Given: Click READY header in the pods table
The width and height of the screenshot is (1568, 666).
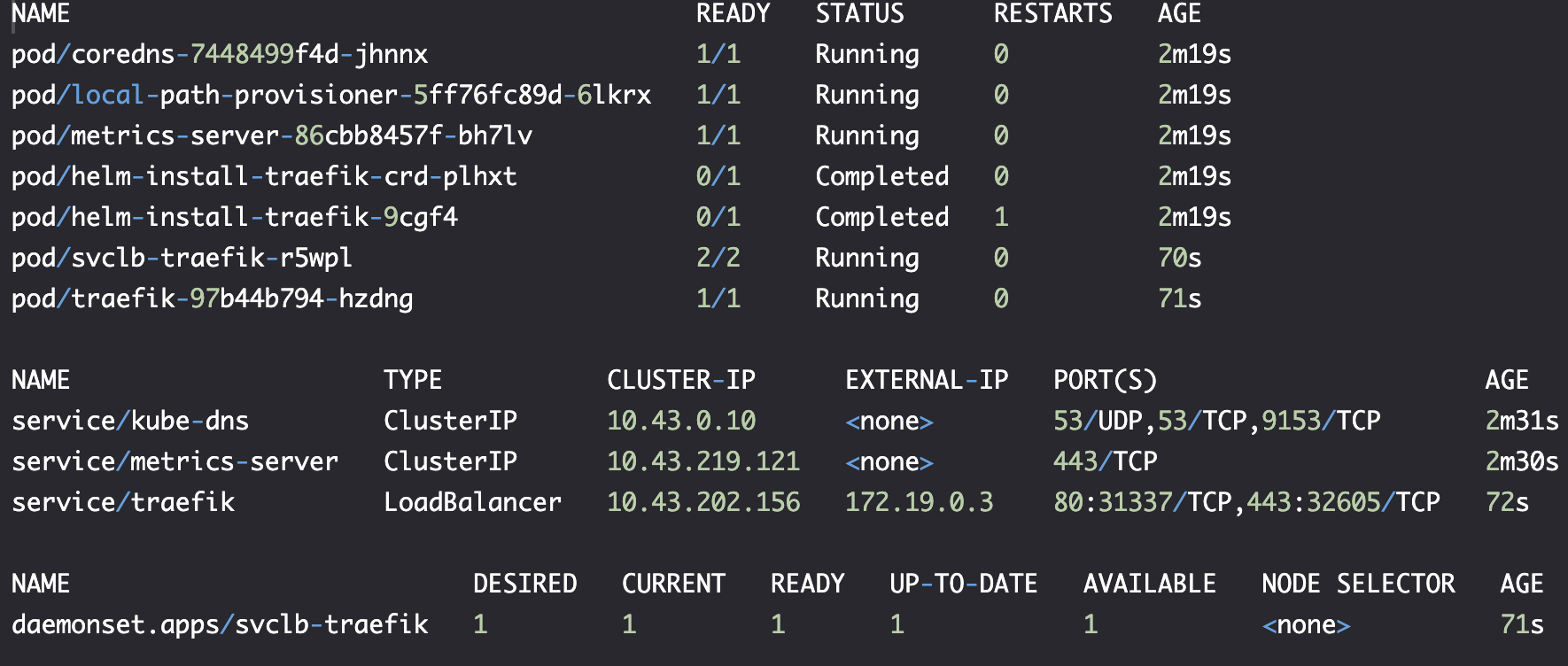Looking at the screenshot, I should [733, 13].
